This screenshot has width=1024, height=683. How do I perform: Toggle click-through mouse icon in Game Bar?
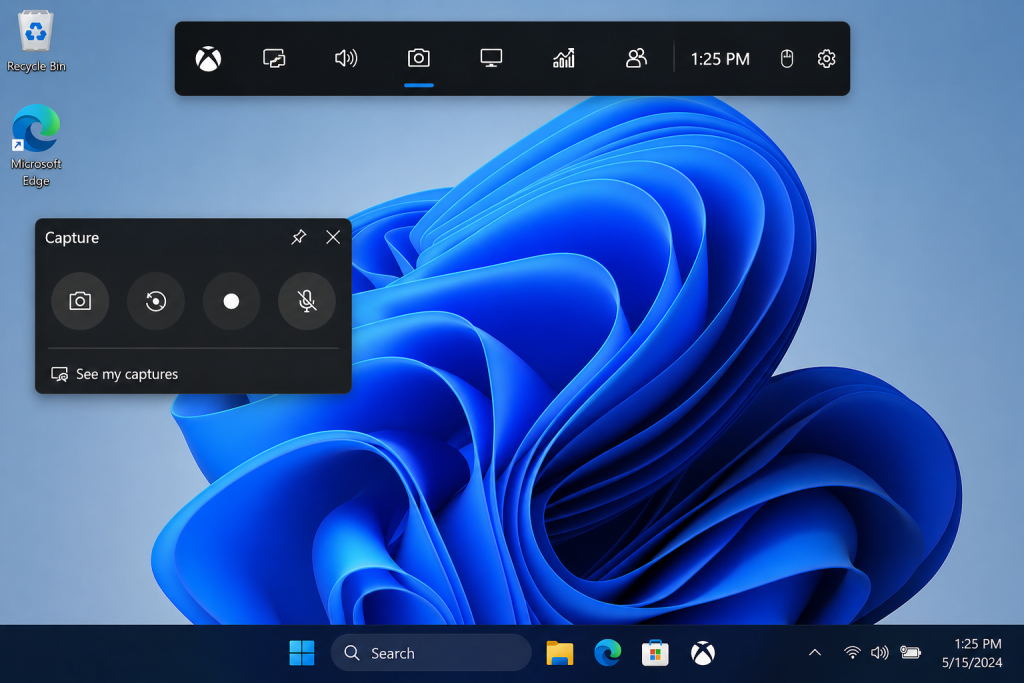point(787,59)
